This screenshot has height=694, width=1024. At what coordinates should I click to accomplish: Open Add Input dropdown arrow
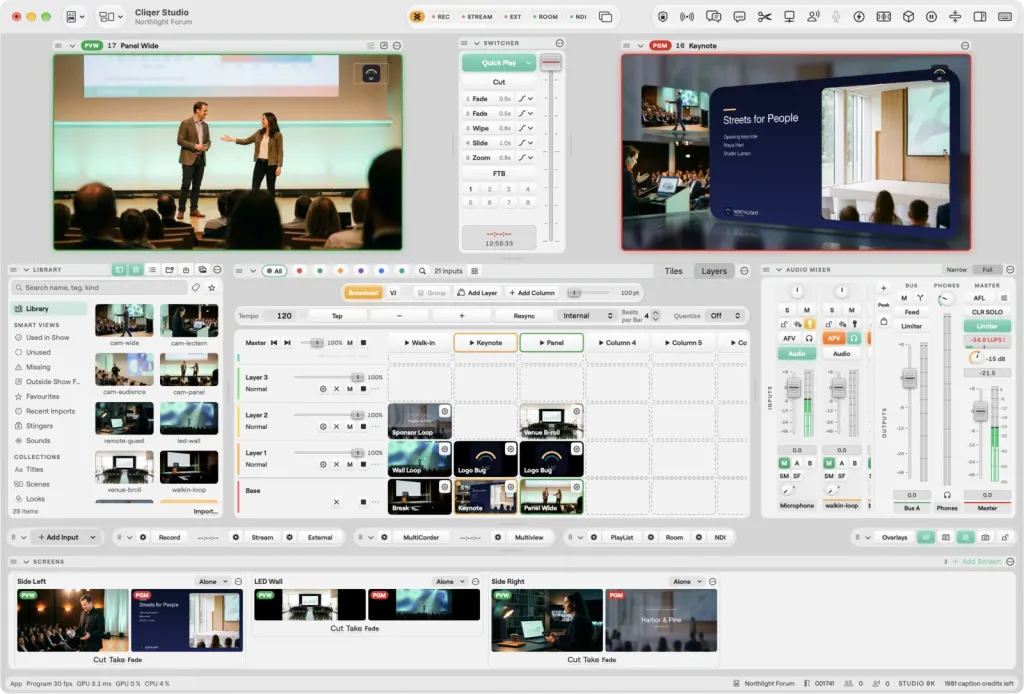[93, 537]
